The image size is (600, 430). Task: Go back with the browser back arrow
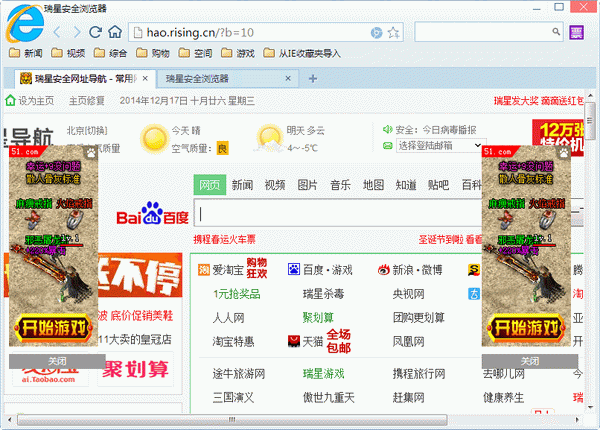click(57, 32)
